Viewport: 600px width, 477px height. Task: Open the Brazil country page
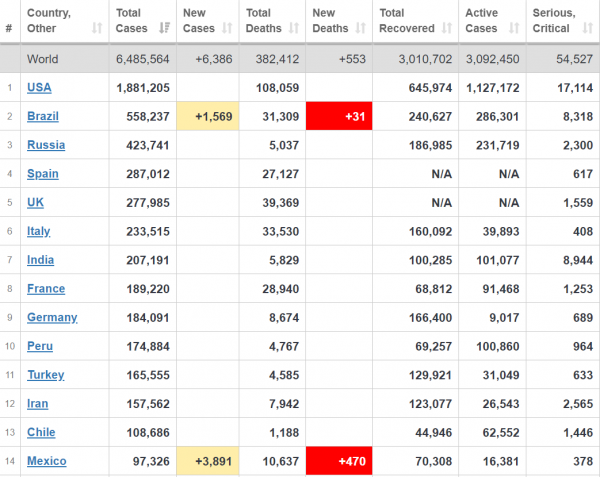(43, 116)
